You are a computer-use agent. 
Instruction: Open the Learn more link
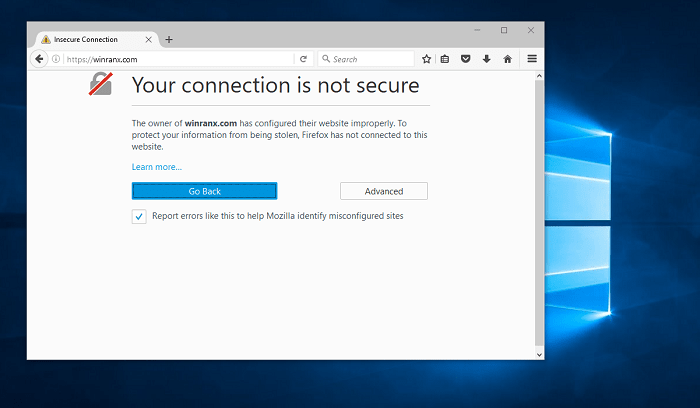click(x=157, y=167)
